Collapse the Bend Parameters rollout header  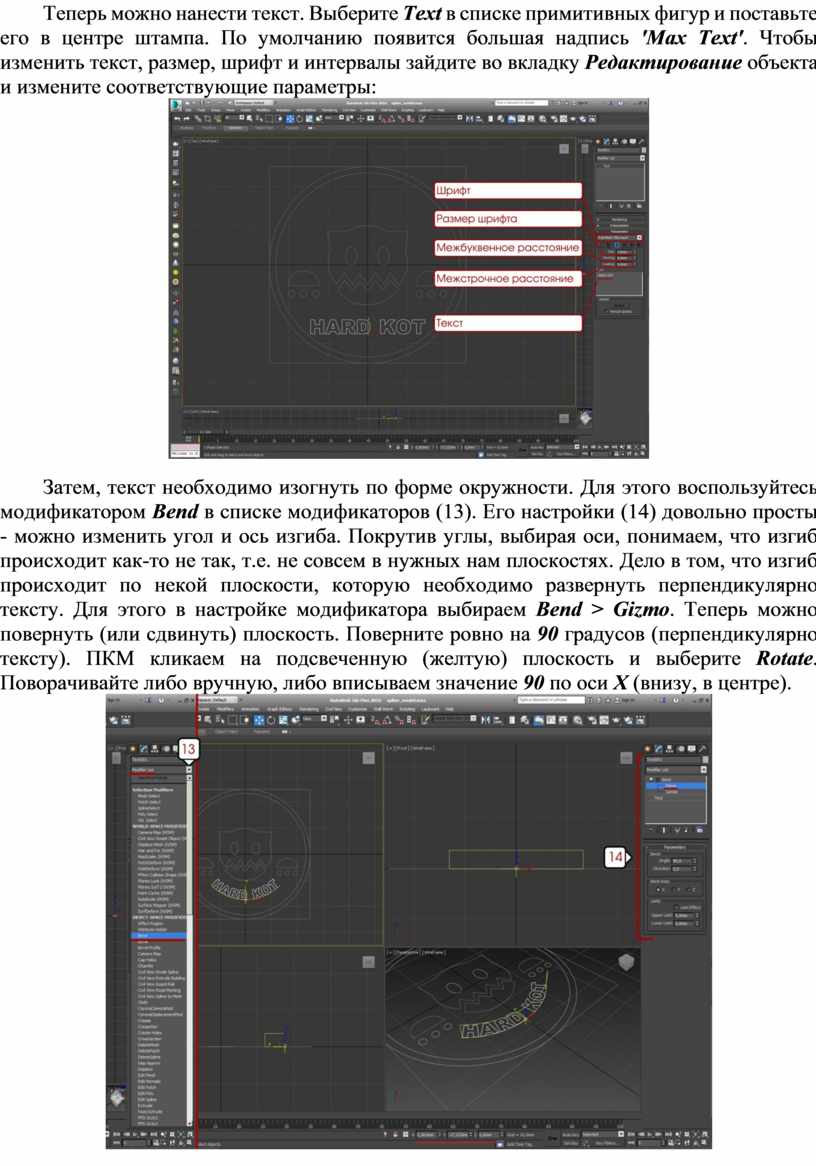[675, 848]
